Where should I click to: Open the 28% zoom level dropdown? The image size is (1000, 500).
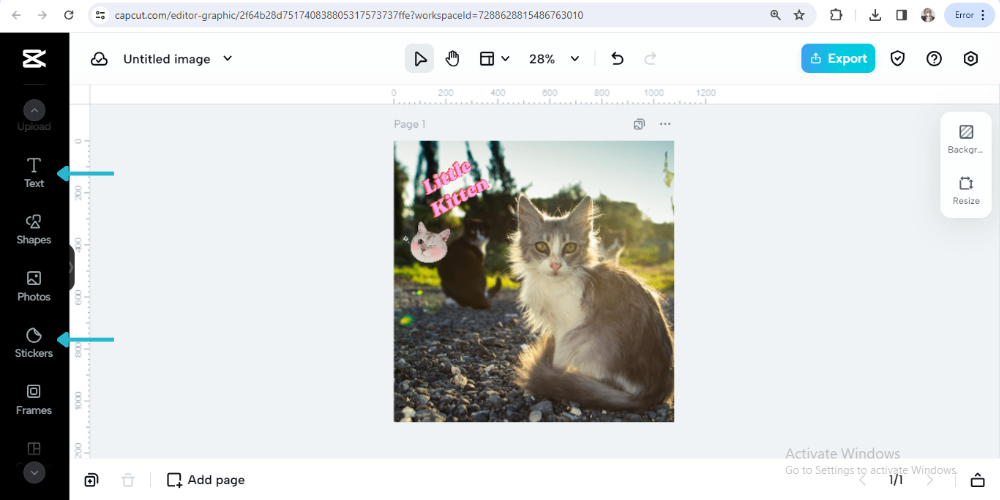(x=554, y=59)
